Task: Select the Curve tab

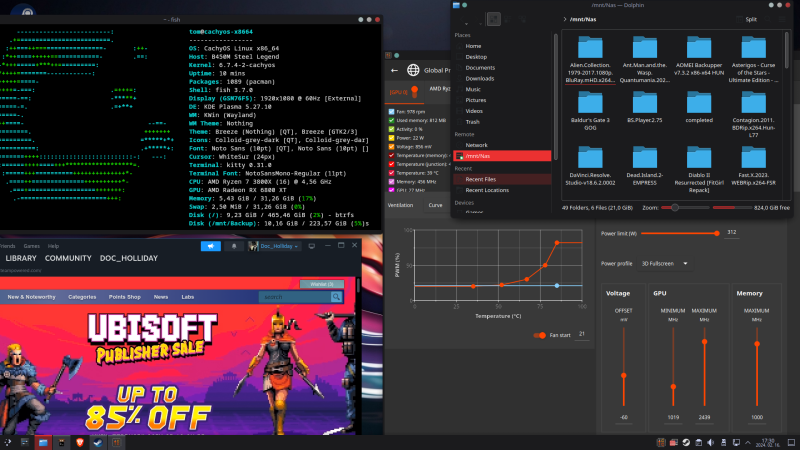Action: pyautogui.click(x=435, y=205)
